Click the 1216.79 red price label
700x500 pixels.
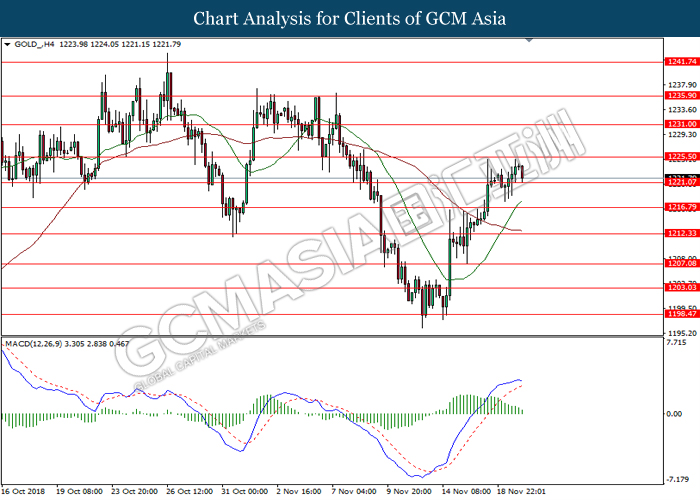coord(682,207)
